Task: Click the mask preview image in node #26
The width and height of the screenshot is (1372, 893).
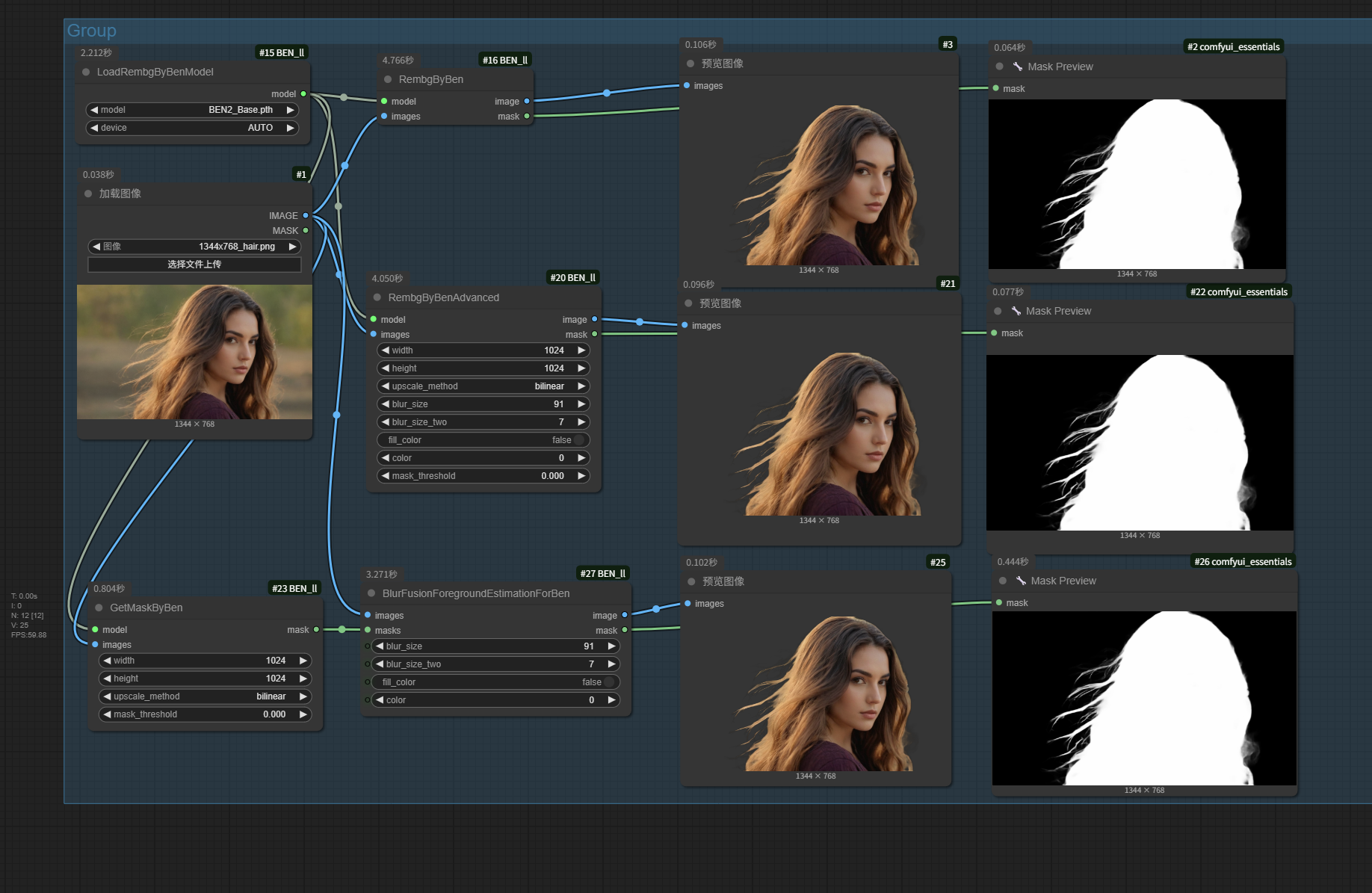Action: (1144, 699)
